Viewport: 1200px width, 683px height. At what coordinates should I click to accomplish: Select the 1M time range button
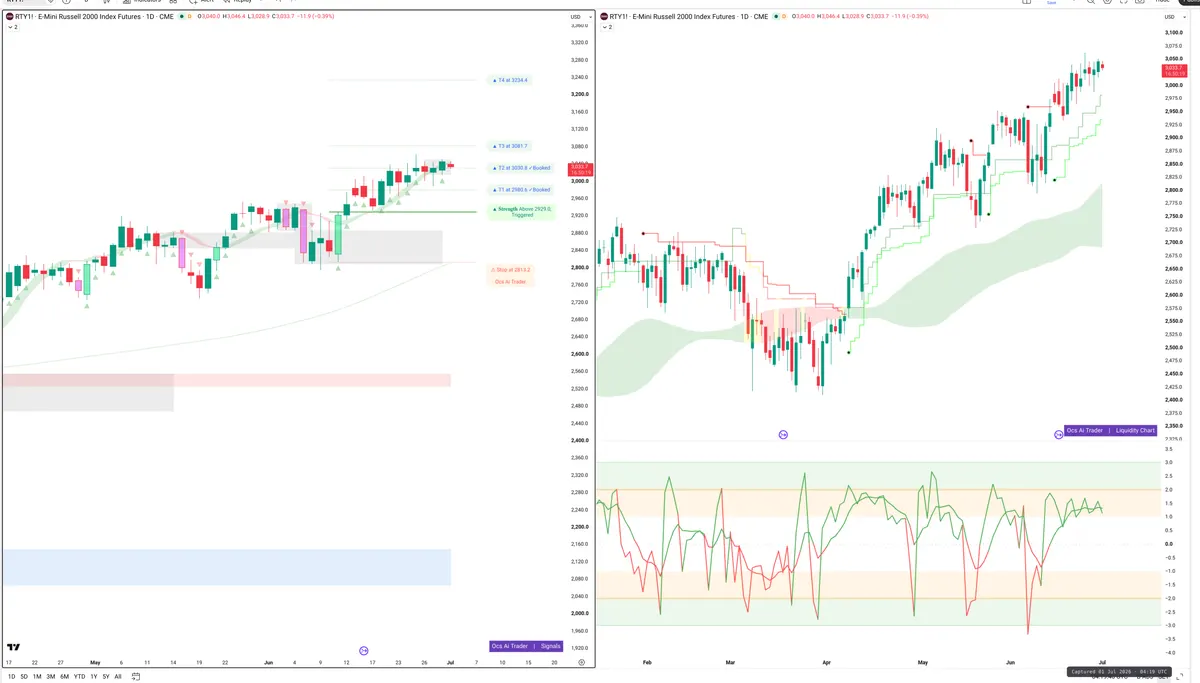pyautogui.click(x=37, y=676)
